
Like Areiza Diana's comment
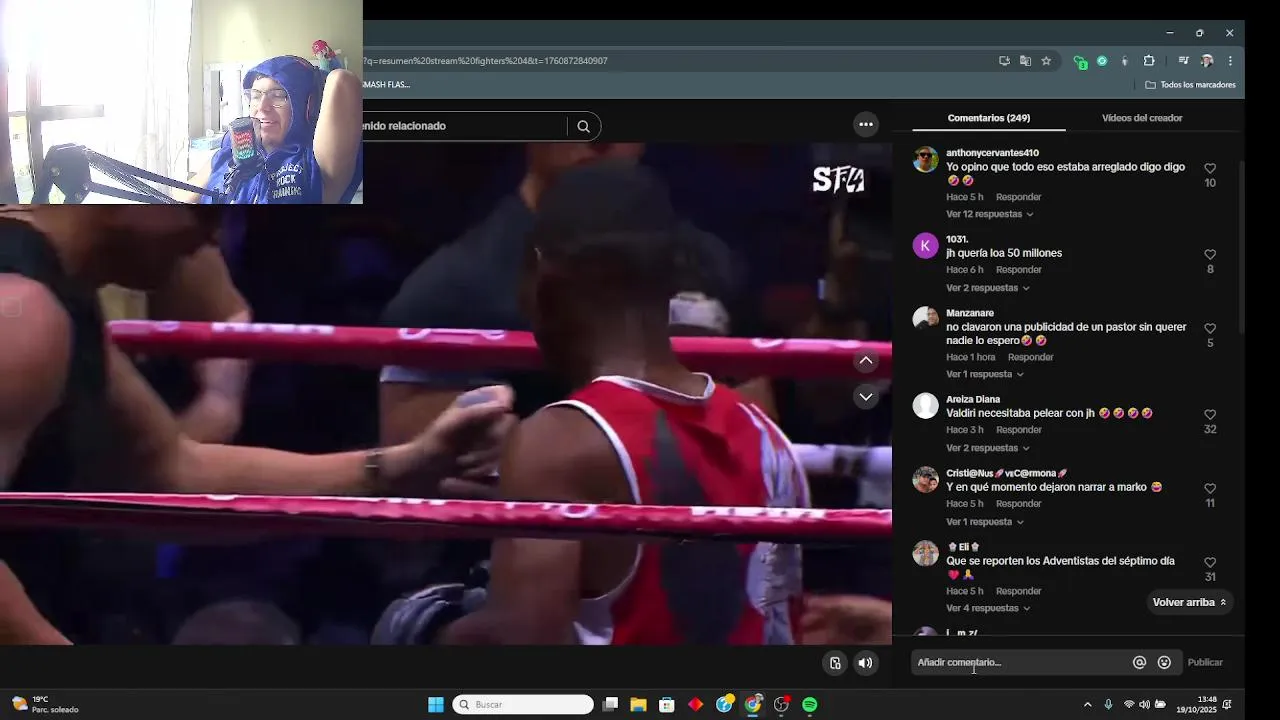pos(1210,414)
